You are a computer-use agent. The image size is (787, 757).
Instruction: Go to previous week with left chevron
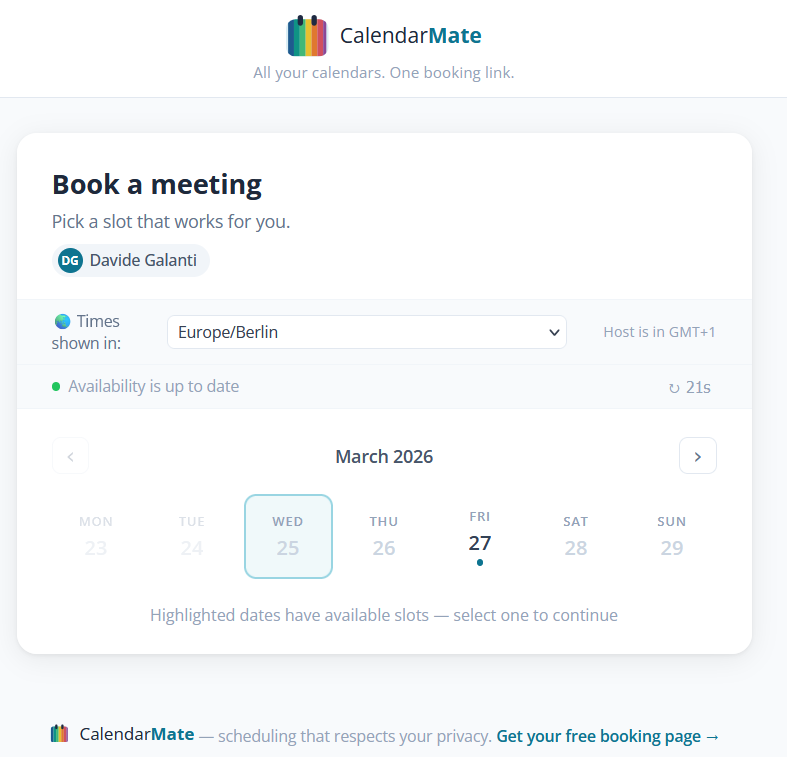click(70, 456)
